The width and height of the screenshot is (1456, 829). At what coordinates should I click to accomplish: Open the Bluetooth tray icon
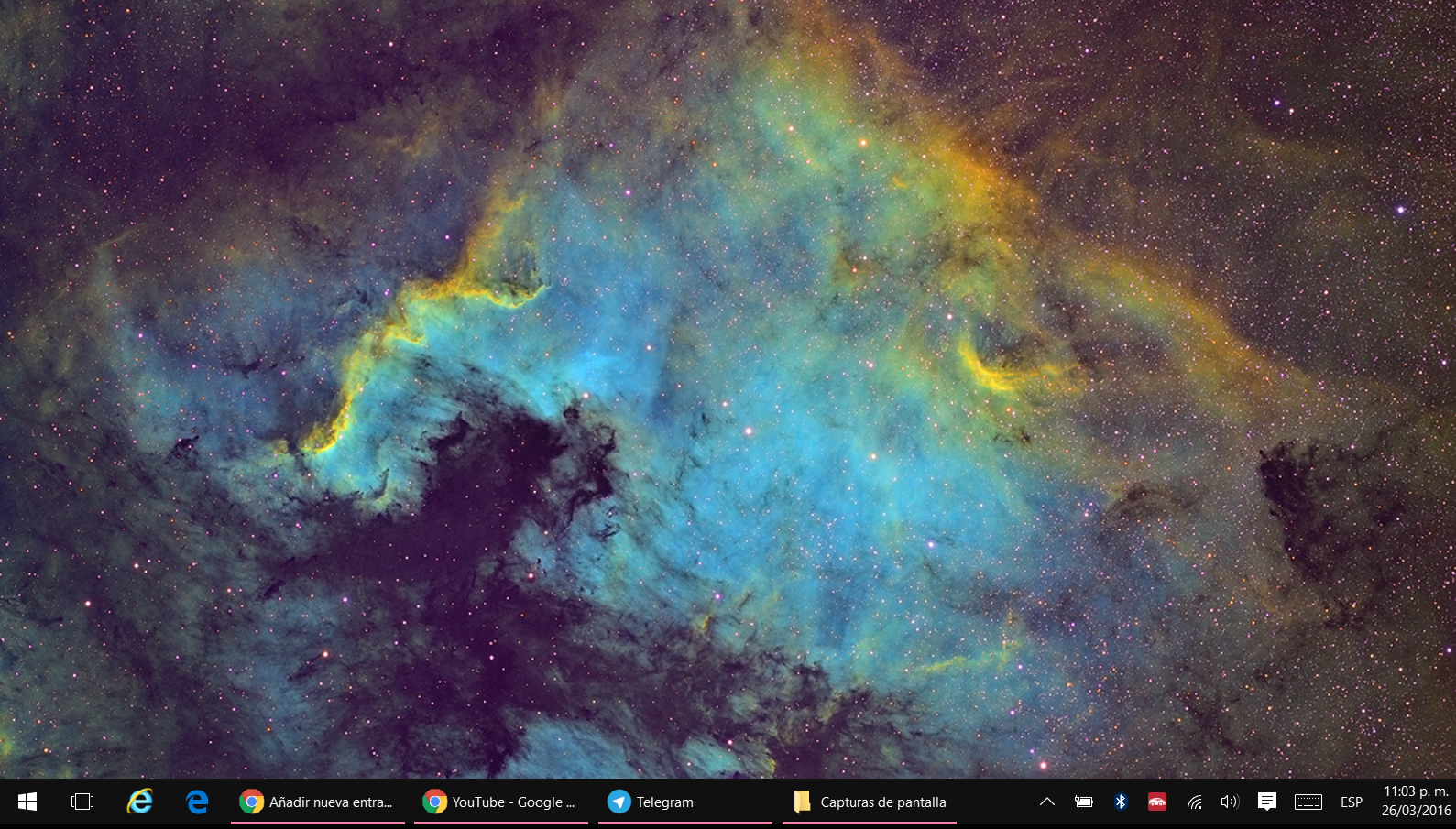click(1120, 802)
